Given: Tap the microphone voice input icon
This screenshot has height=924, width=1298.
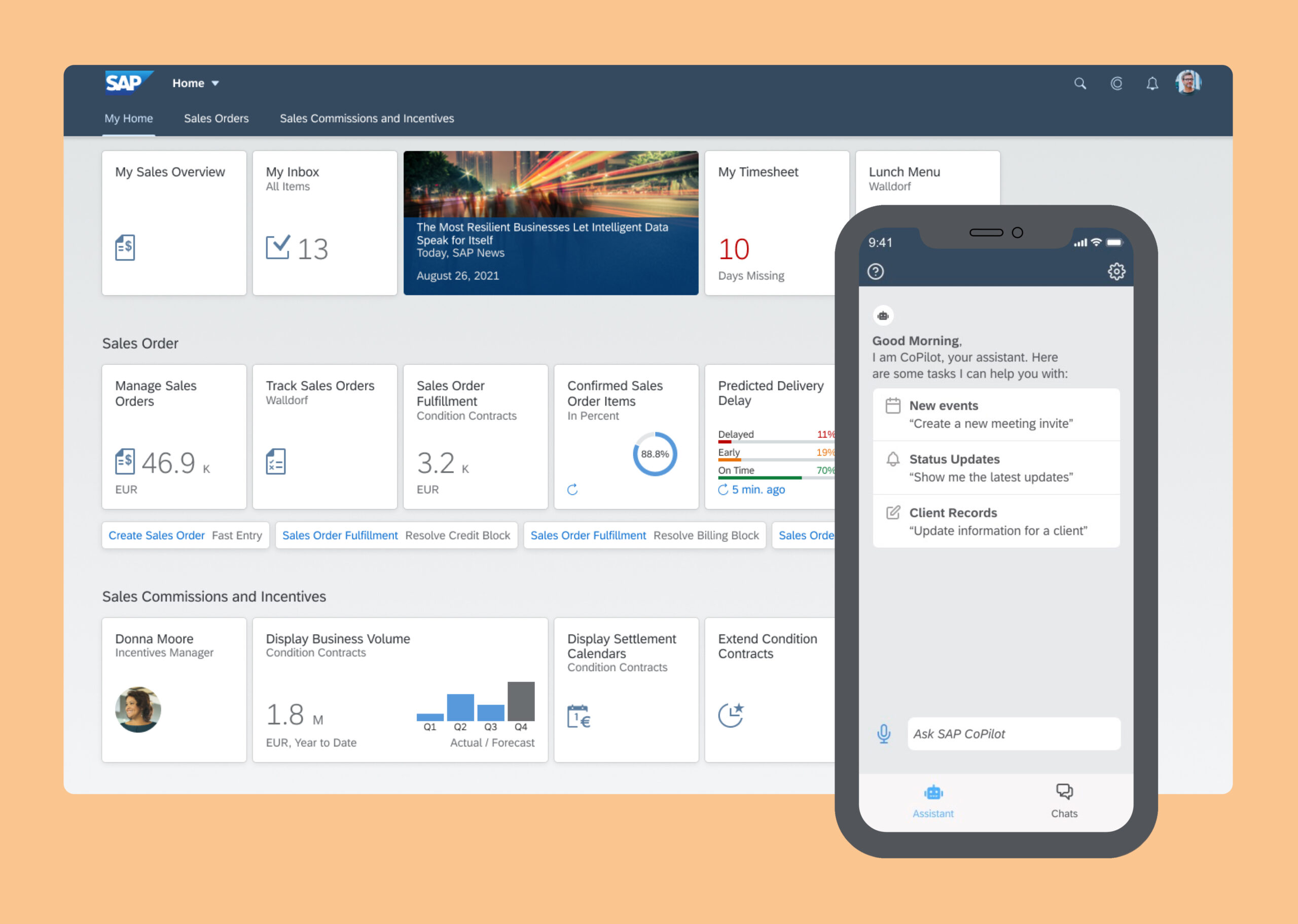Looking at the screenshot, I should [x=884, y=734].
